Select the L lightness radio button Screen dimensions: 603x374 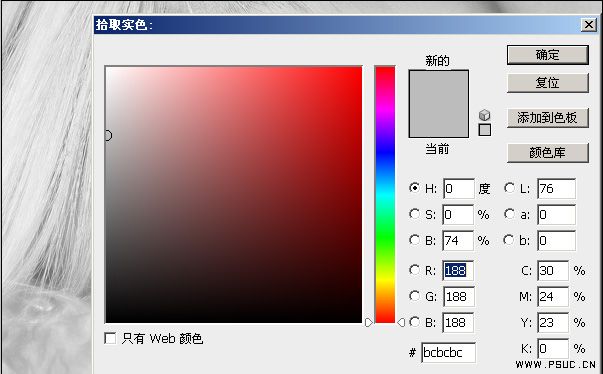click(x=509, y=188)
